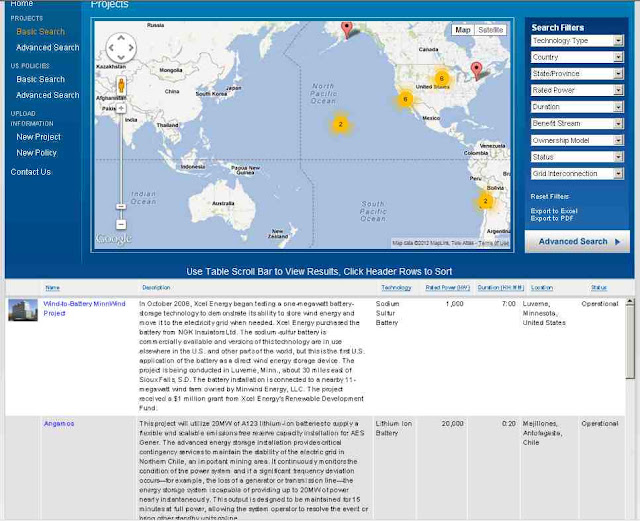Click the Street View pegman icon
The image size is (640, 521).
pyautogui.click(x=121, y=85)
